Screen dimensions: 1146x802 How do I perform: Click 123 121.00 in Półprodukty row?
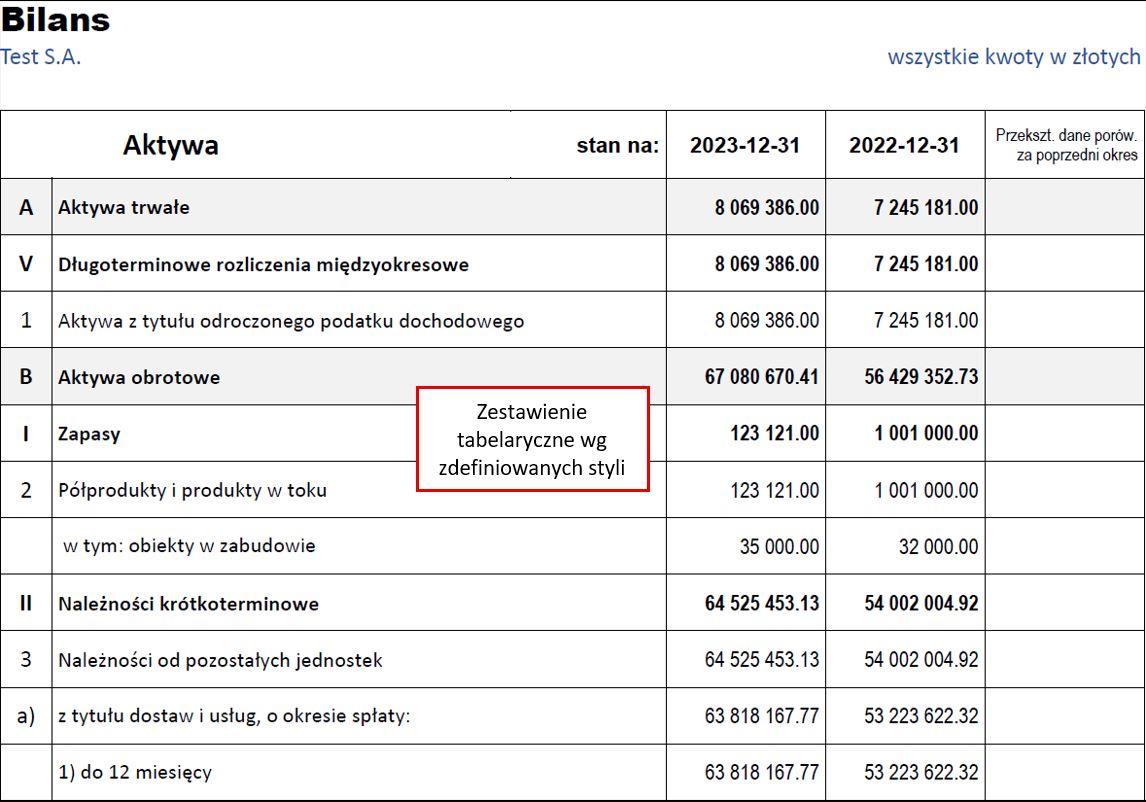(775, 490)
